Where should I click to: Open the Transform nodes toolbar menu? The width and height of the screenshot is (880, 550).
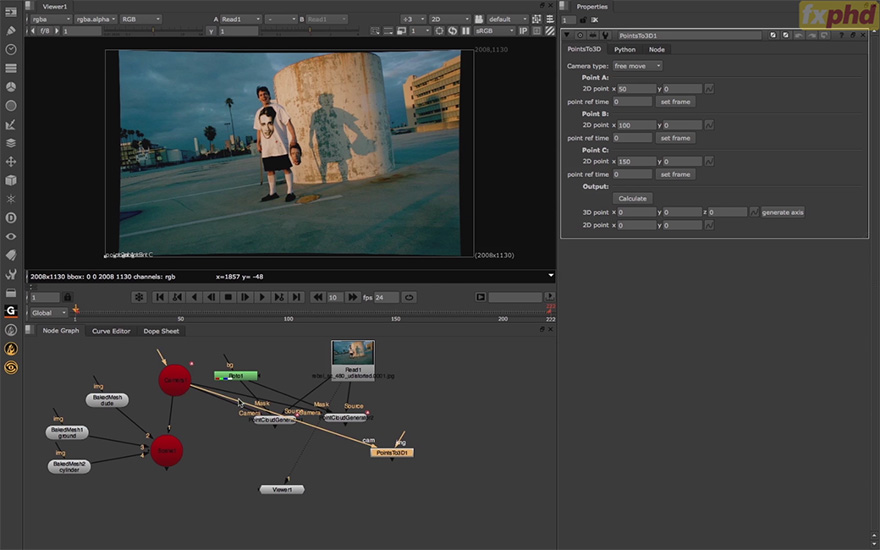[x=11, y=162]
